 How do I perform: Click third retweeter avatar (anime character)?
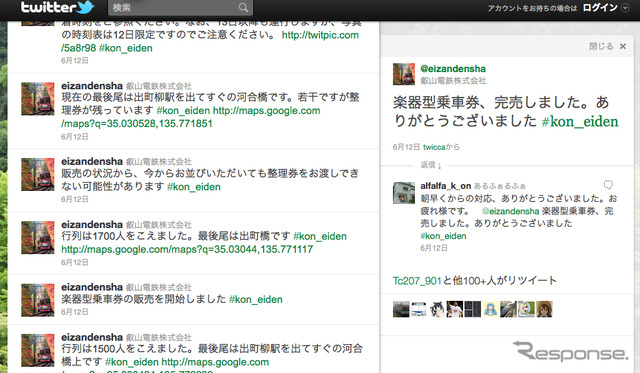coord(437,309)
